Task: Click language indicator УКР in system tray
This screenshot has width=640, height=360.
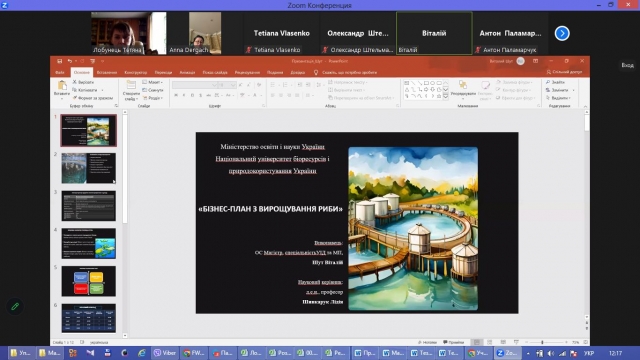Action: point(589,353)
